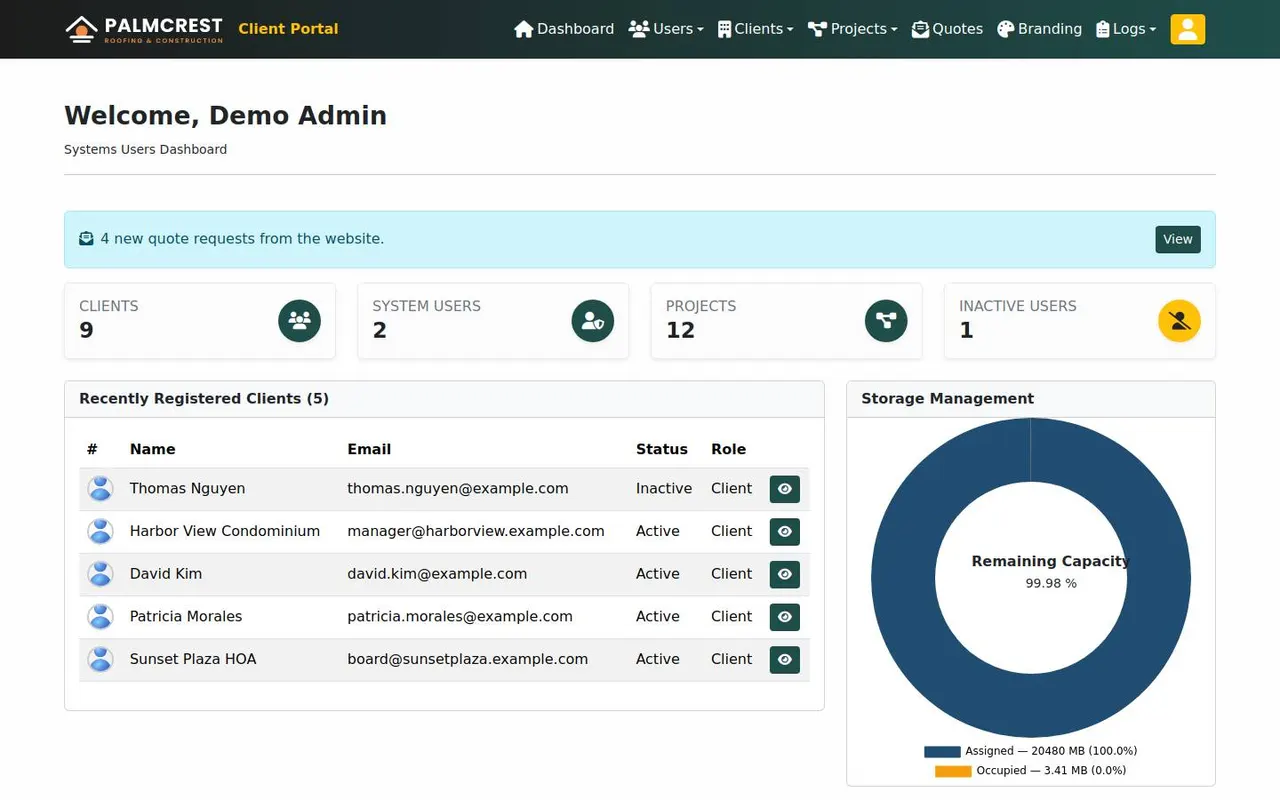The image size is (1280, 800).
Task: Click the Palmcrest roofing logo
Action: pyautogui.click(x=144, y=29)
